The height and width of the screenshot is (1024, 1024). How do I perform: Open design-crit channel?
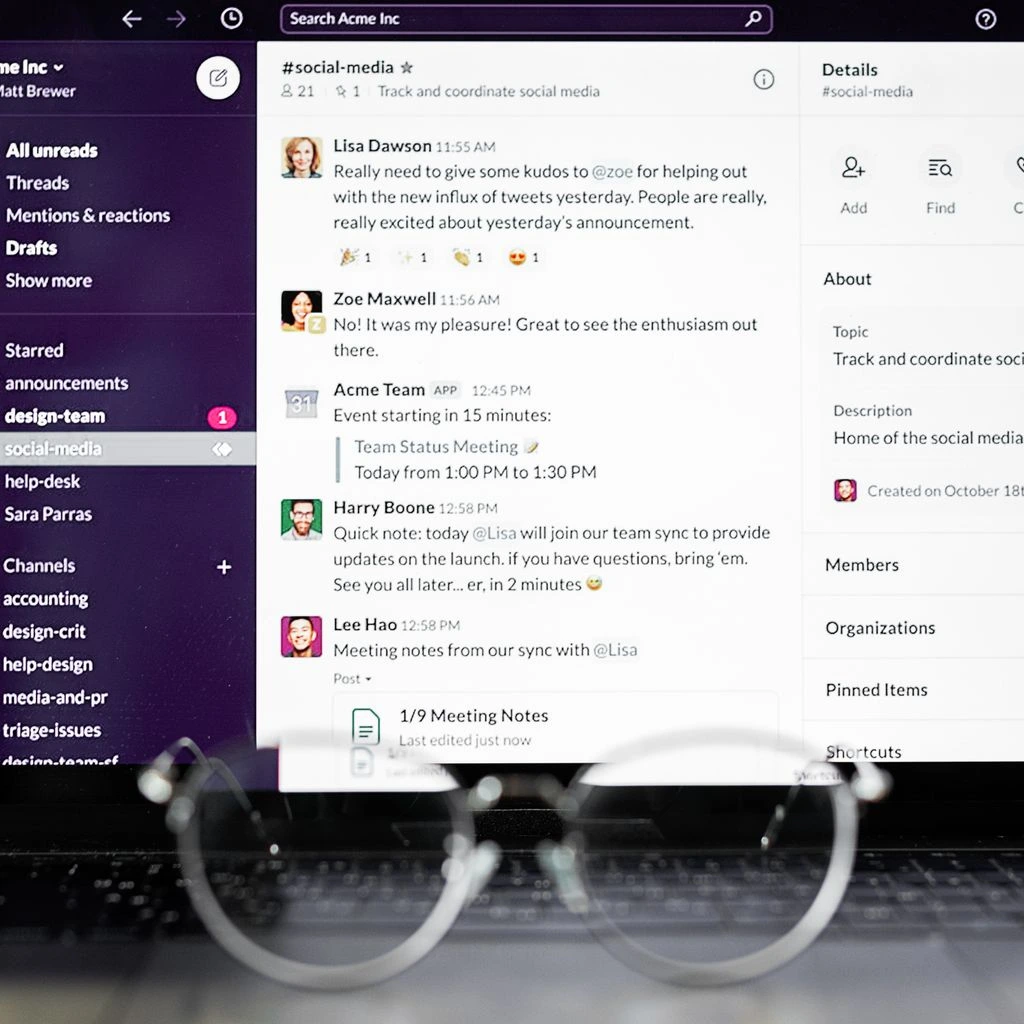point(44,632)
